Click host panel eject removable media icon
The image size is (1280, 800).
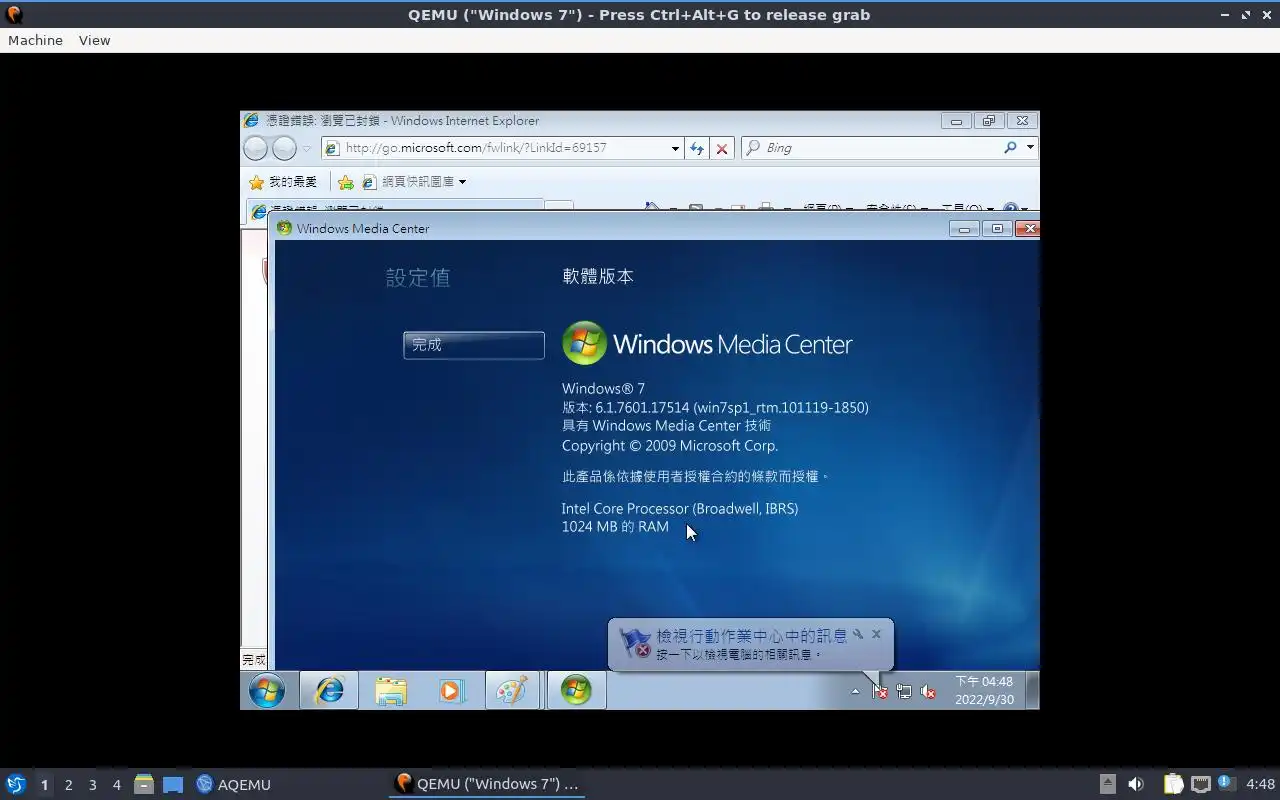(x=1107, y=784)
